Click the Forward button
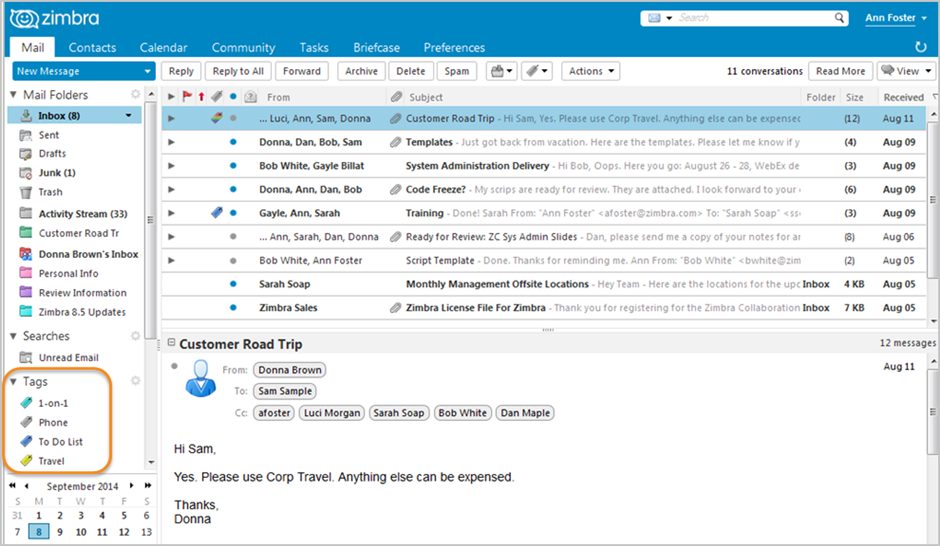The height and width of the screenshot is (546, 940). [x=302, y=71]
